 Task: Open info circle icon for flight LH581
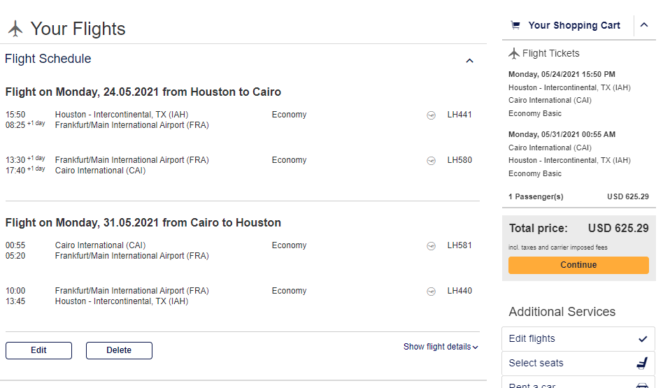coord(431,246)
